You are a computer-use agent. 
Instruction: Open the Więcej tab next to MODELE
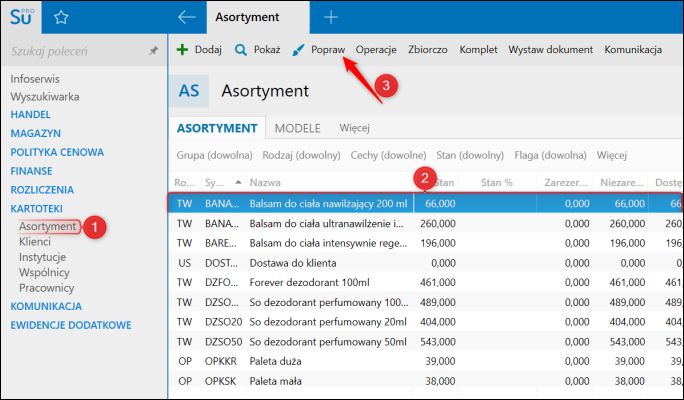pyautogui.click(x=354, y=128)
